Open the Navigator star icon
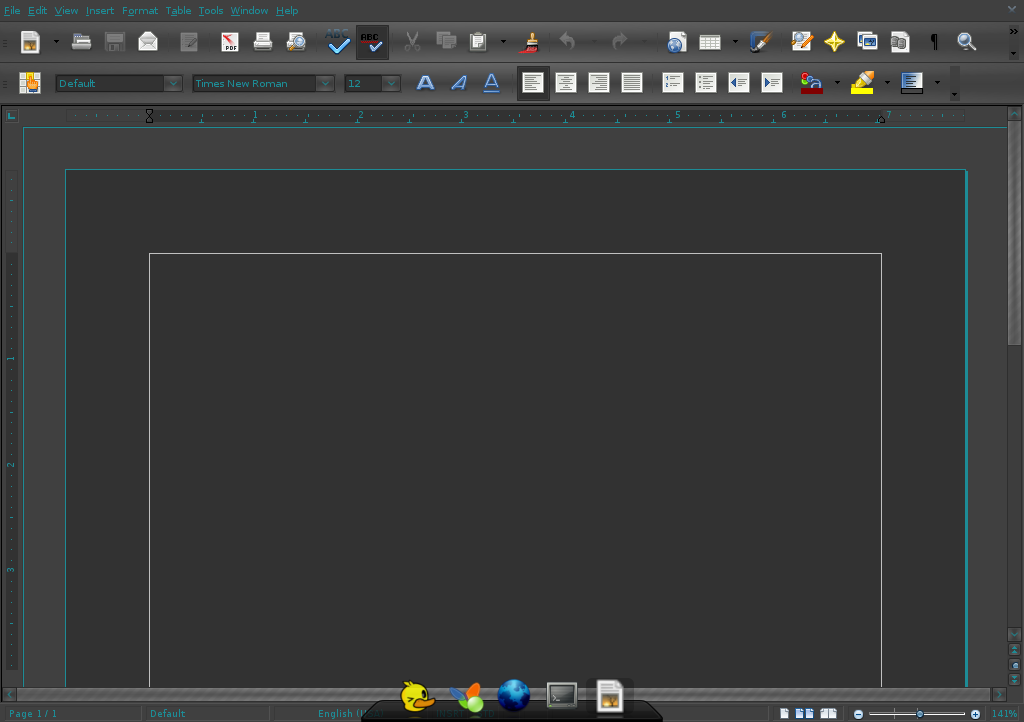 (x=834, y=42)
